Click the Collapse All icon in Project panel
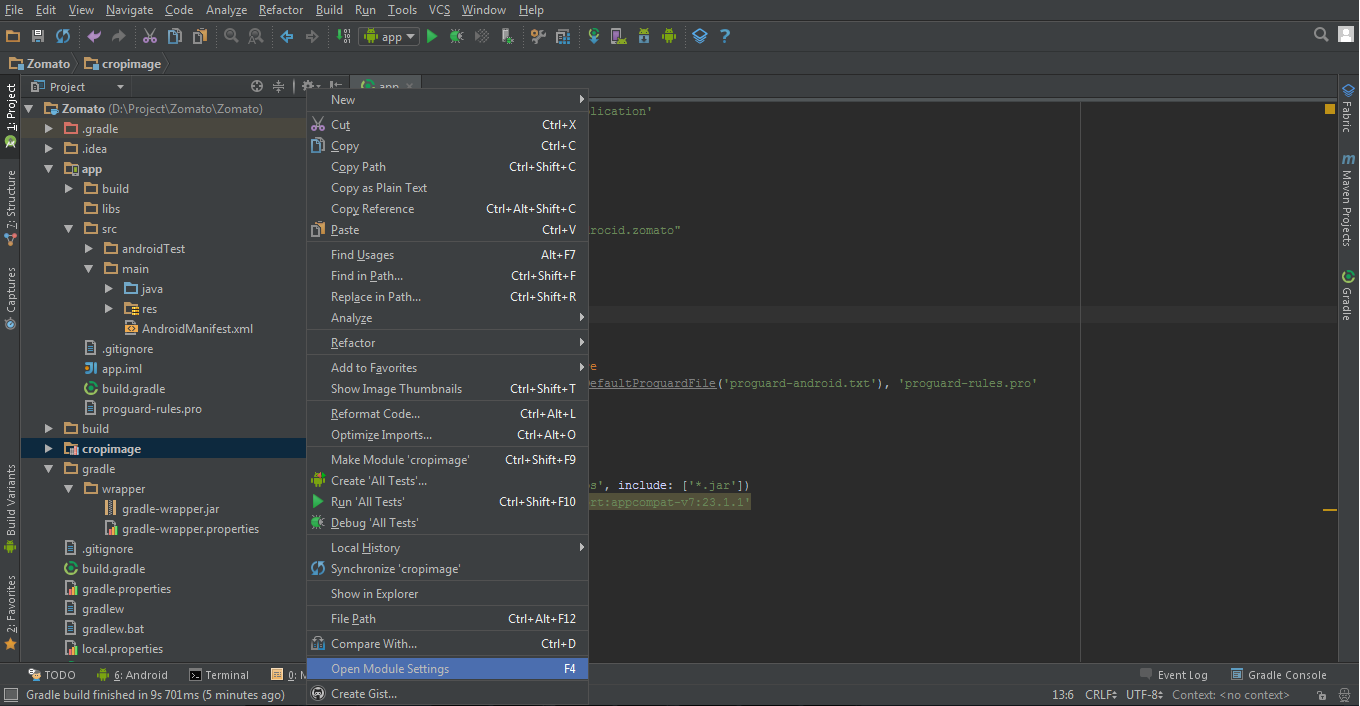The width and height of the screenshot is (1360, 706). point(279,87)
